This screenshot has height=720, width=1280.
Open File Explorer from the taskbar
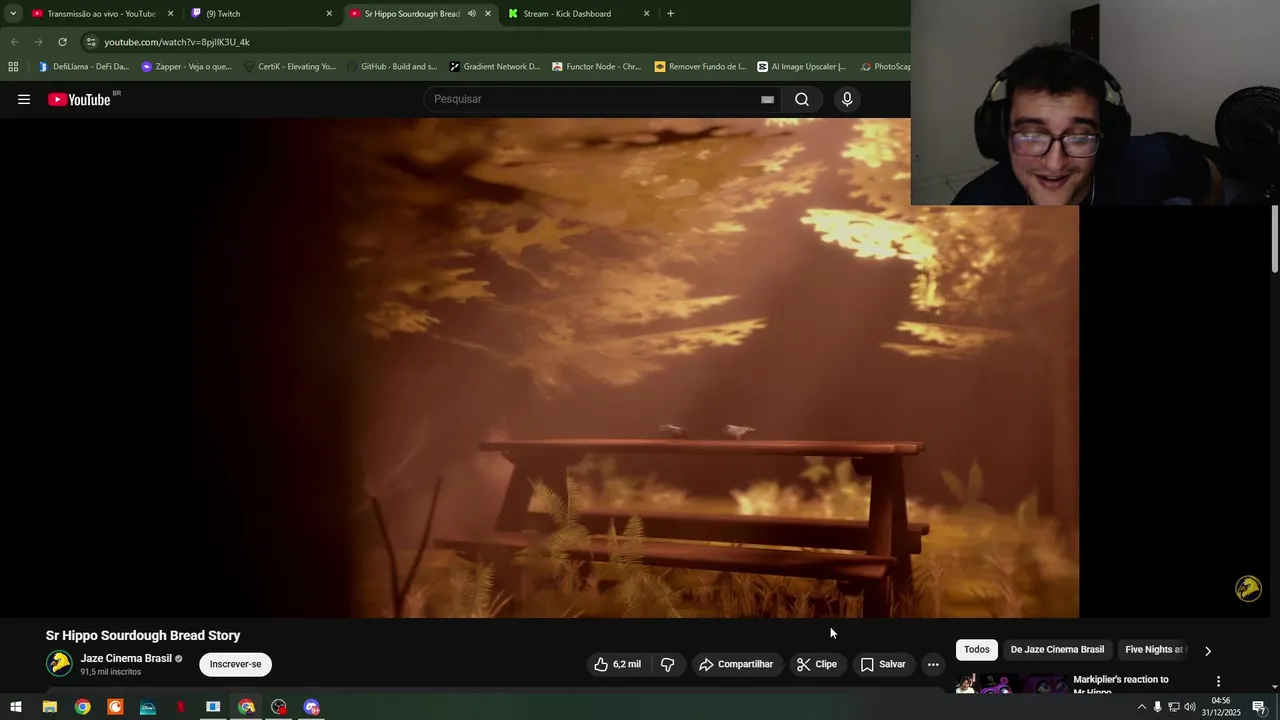[49, 707]
